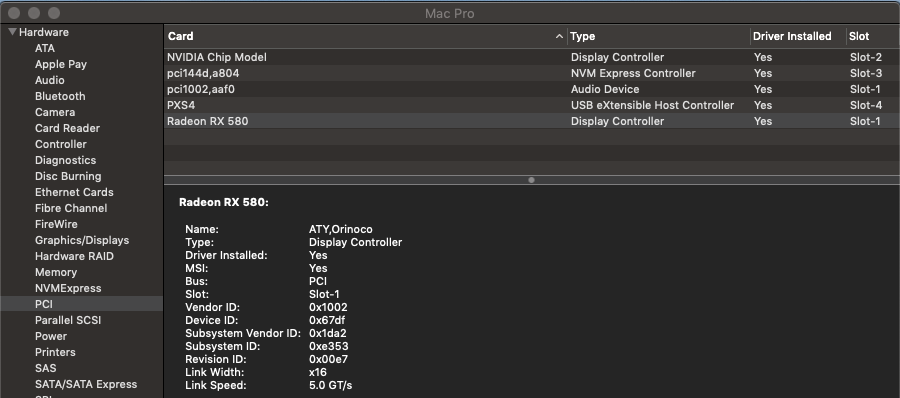Image resolution: width=900 pixels, height=398 pixels.
Task: Open Graphics/Displays section
Action: click(82, 241)
